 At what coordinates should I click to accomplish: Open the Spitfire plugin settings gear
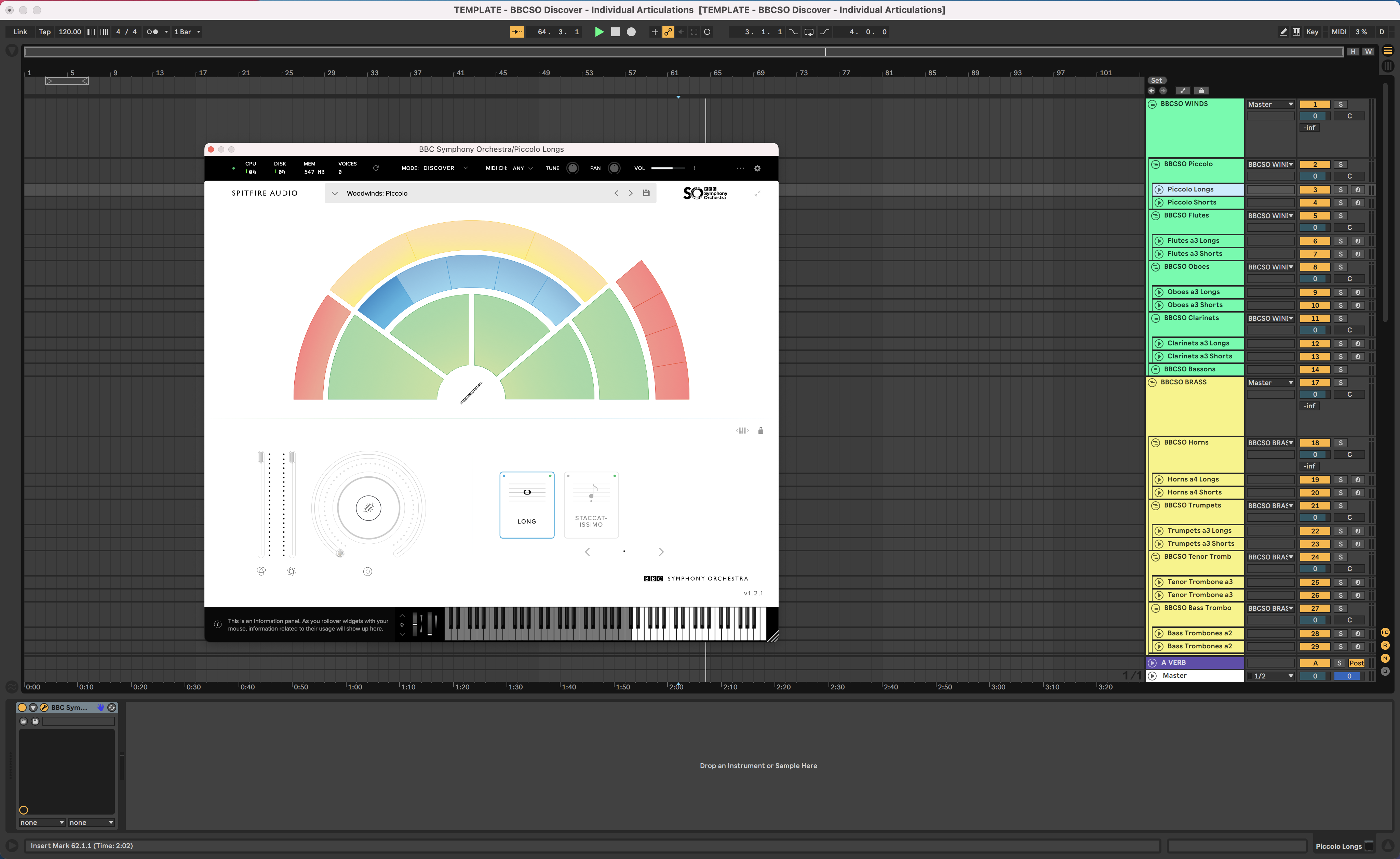pyautogui.click(x=758, y=168)
